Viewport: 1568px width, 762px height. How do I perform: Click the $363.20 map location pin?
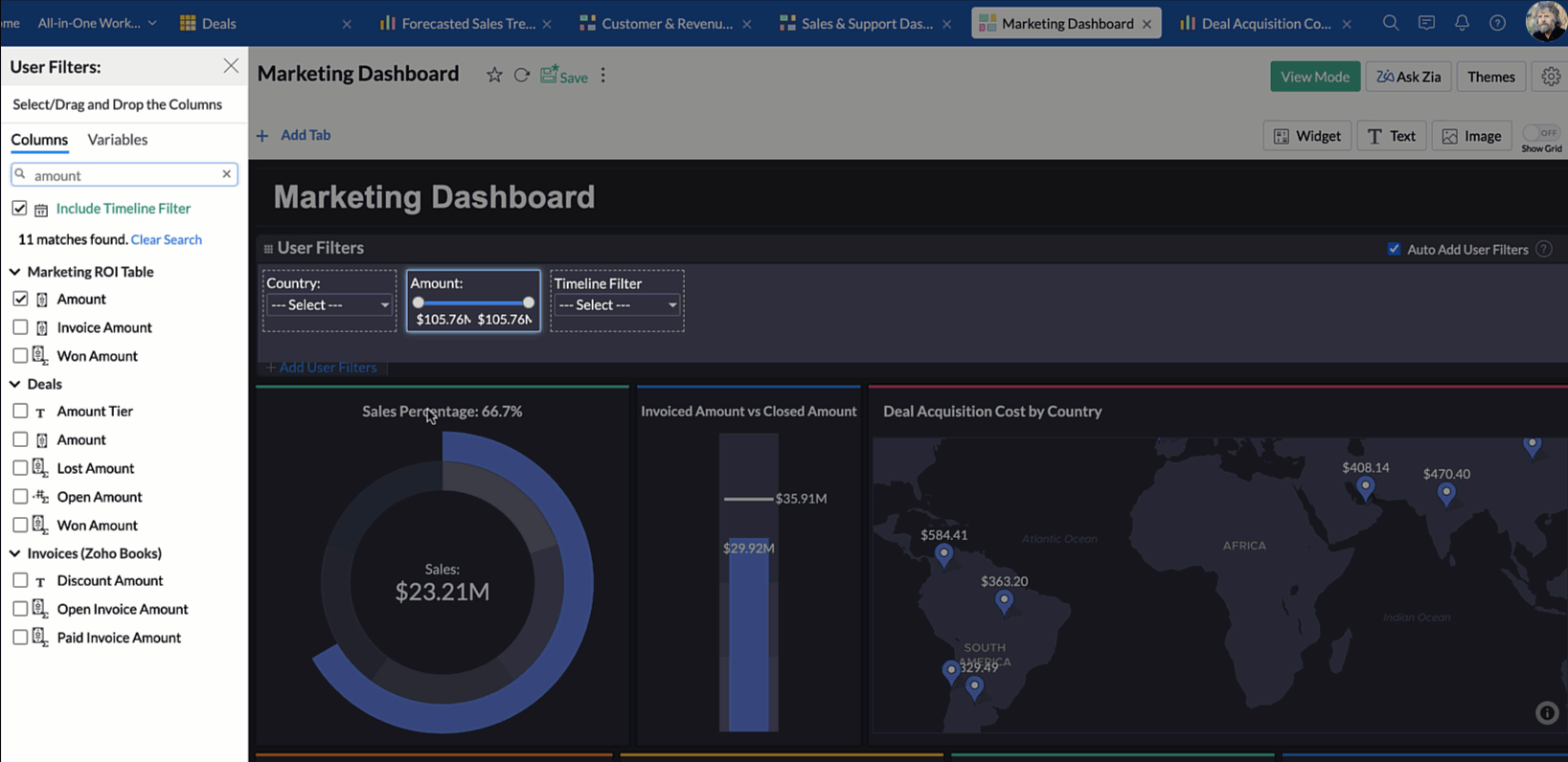click(1004, 602)
